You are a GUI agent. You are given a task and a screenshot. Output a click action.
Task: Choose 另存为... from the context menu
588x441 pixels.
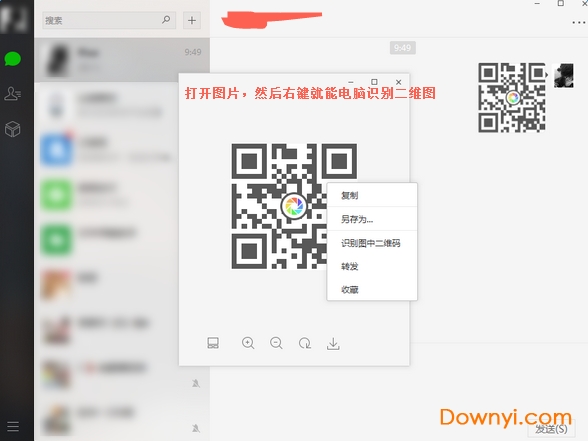372,219
